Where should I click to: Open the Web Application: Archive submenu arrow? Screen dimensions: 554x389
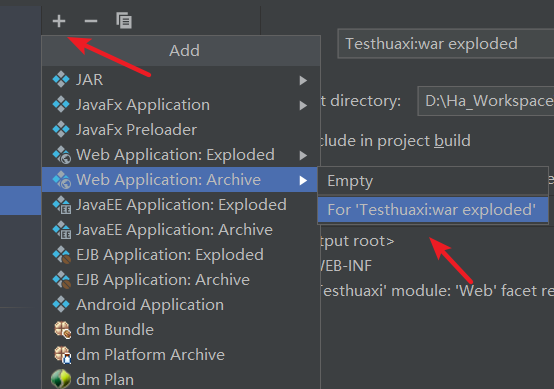click(x=303, y=181)
